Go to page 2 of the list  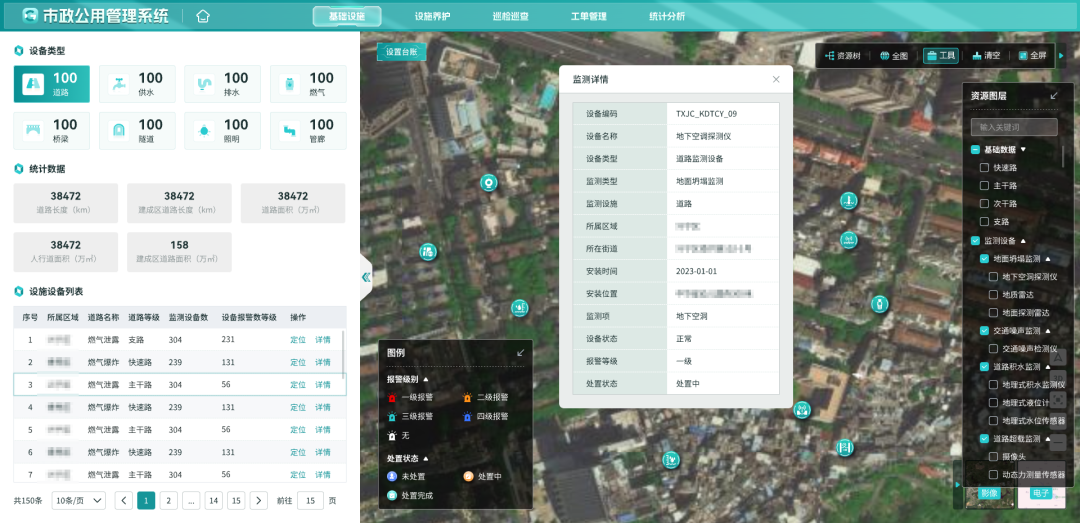point(169,500)
